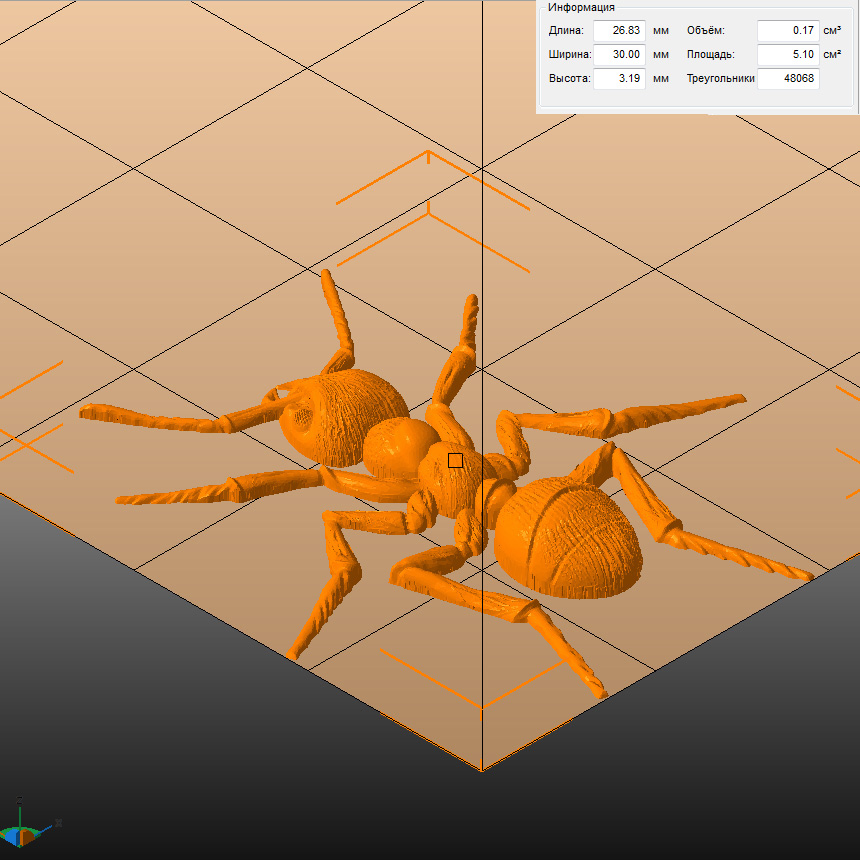Select the Объём volume field
The image size is (860, 860).
point(787,31)
